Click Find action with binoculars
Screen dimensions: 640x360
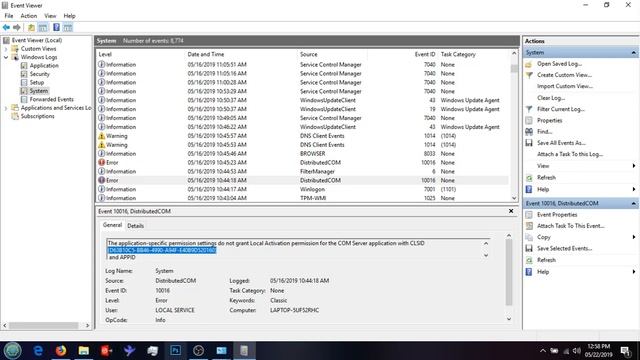point(544,131)
